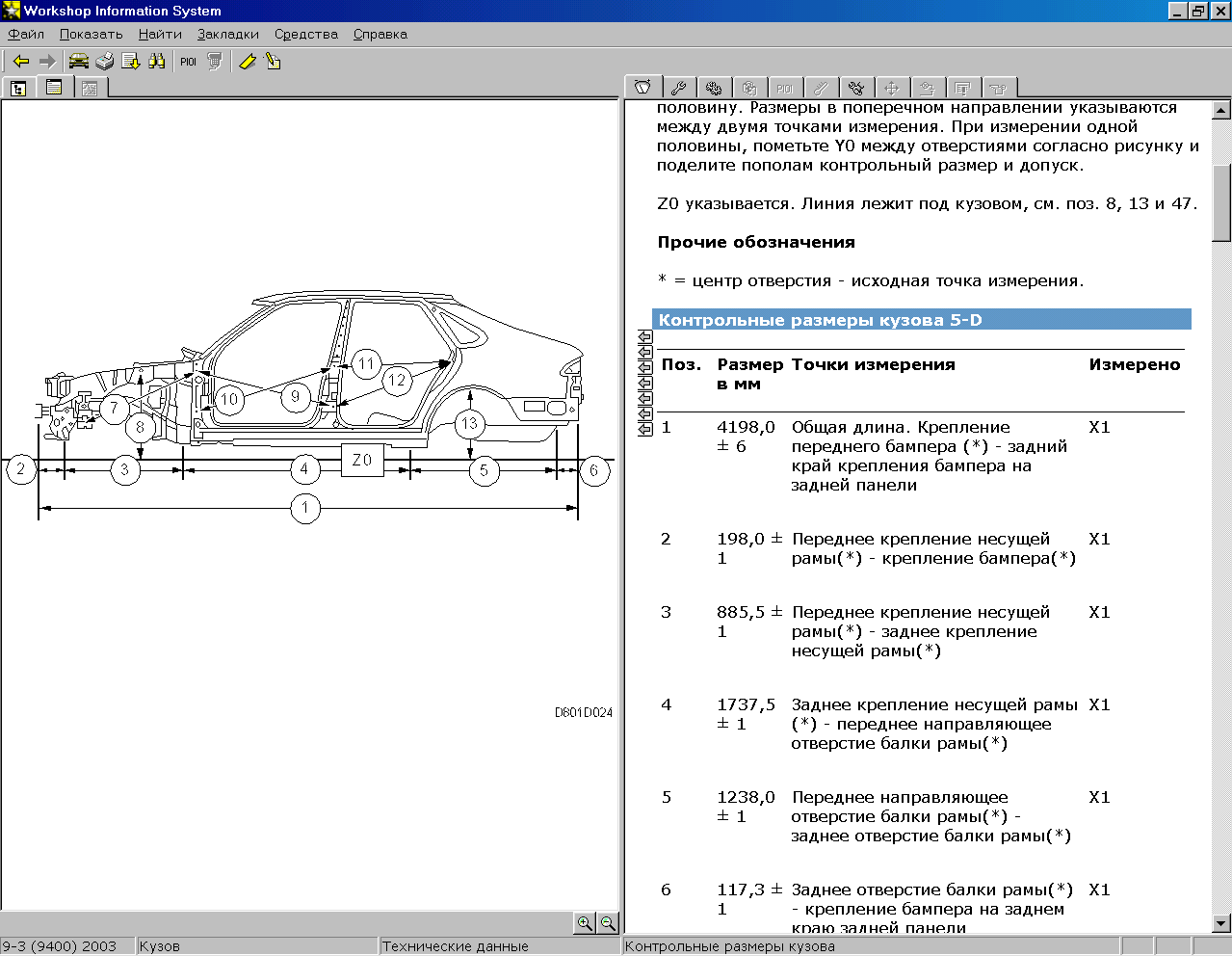Switch to the tree structure tab
Screen dimensions: 1232x956
point(18,88)
